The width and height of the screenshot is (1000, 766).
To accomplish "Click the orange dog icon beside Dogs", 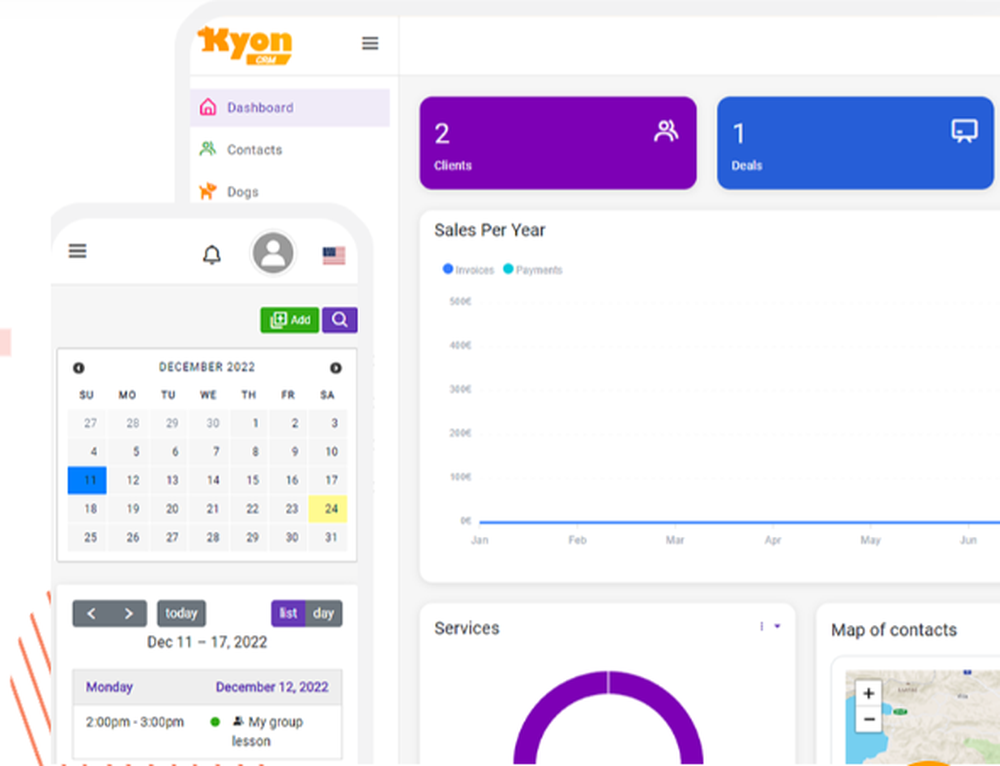I will click(208, 191).
